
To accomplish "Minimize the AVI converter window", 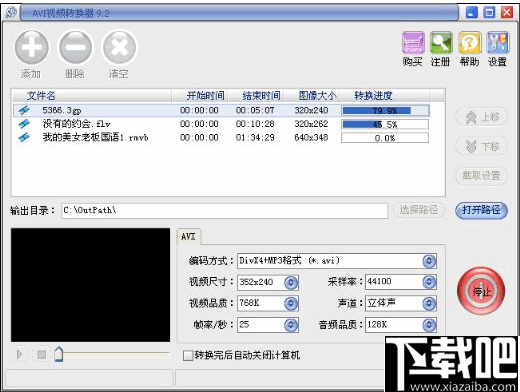I will pos(472,13).
